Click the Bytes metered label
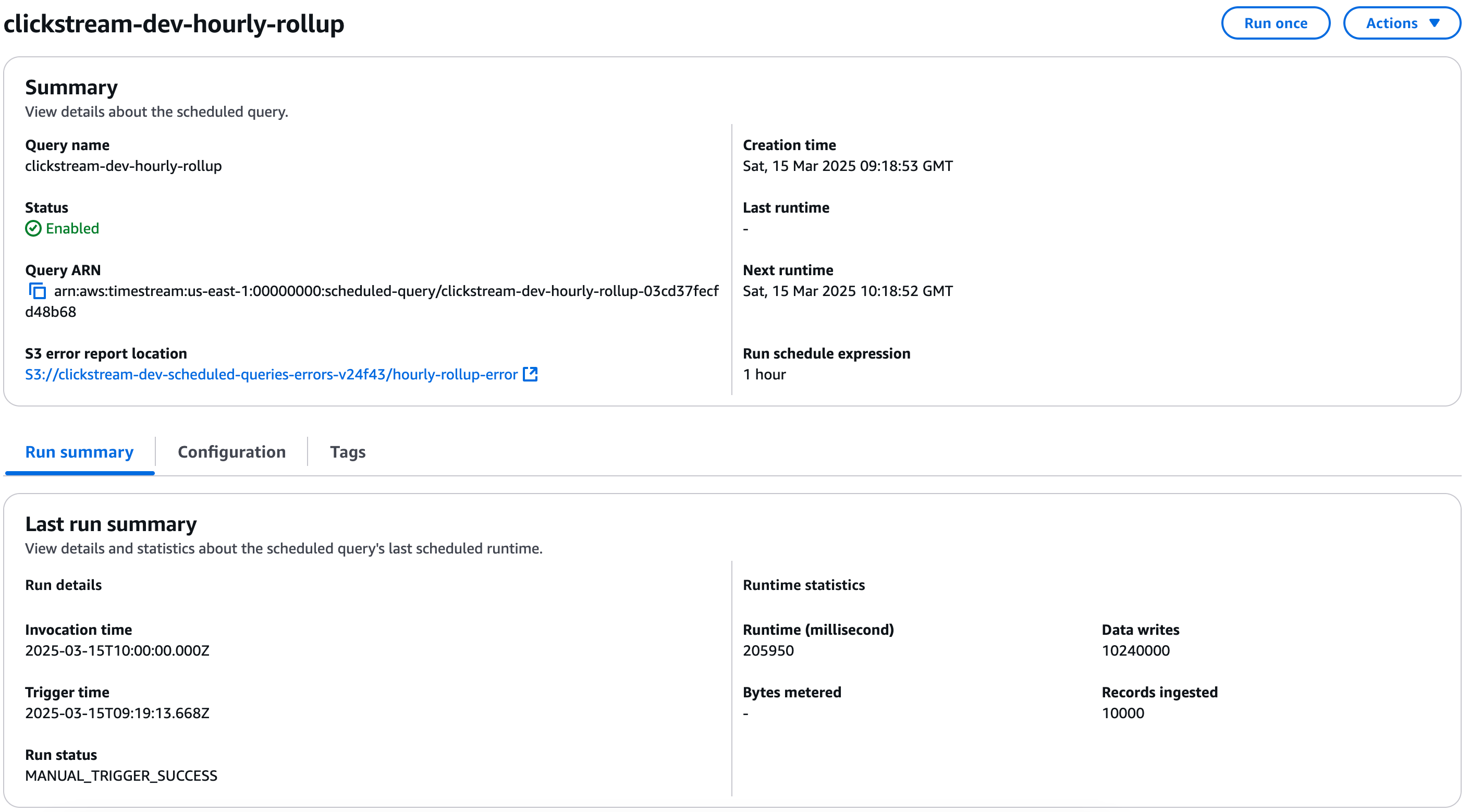 (x=791, y=692)
